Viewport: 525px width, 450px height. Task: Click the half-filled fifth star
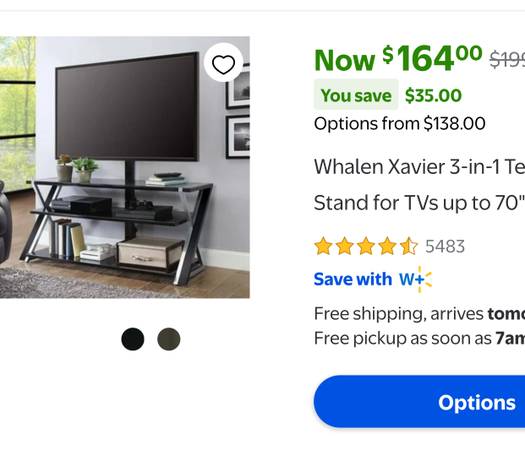click(409, 246)
